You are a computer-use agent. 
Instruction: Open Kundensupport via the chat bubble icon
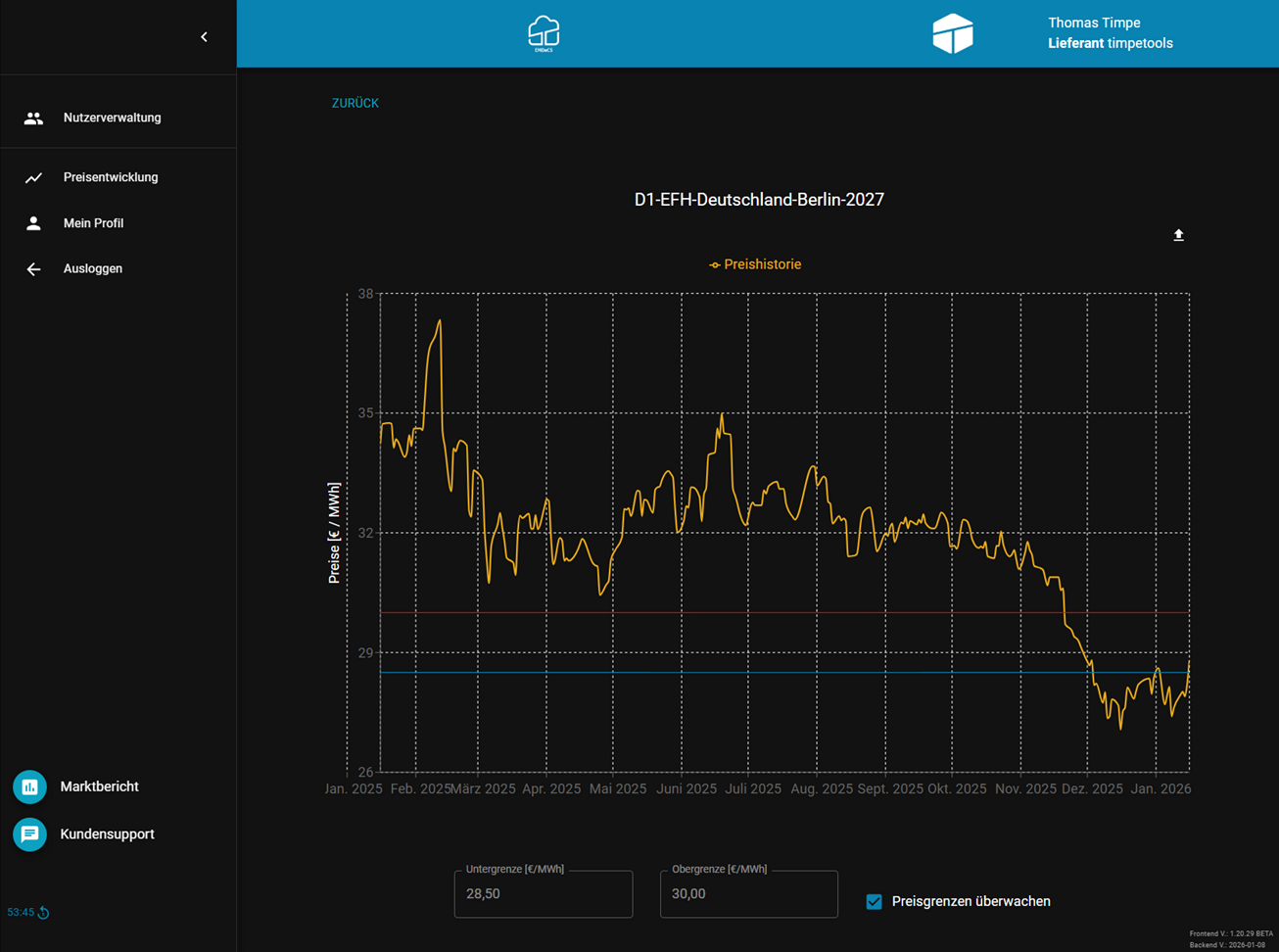click(x=29, y=834)
